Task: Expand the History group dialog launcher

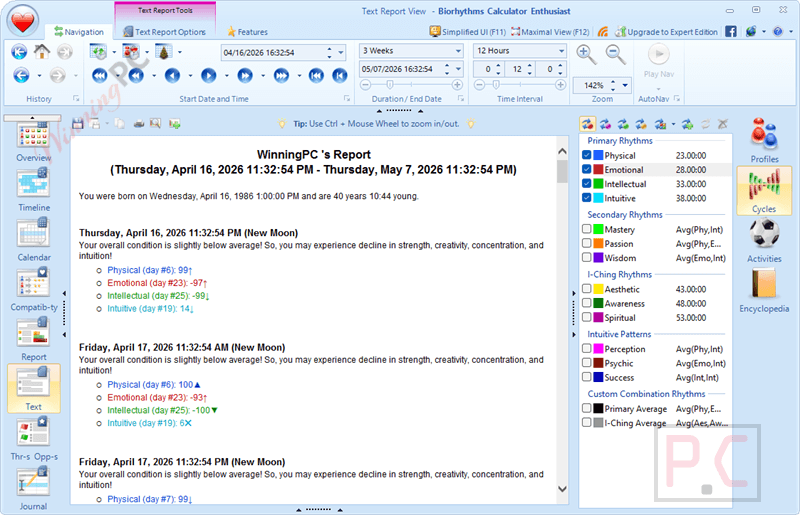Action: [x=76, y=98]
